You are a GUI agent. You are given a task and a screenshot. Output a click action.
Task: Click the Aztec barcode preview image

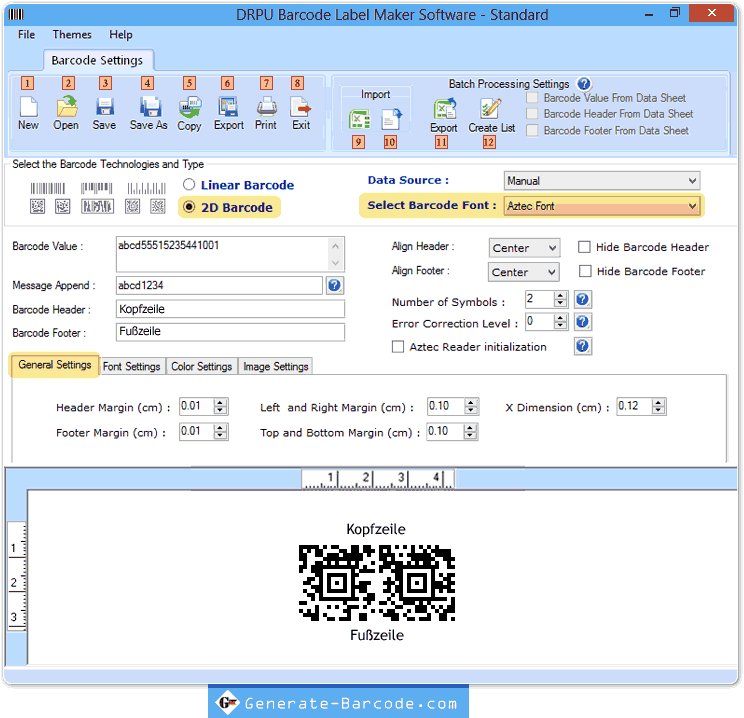[x=377, y=583]
